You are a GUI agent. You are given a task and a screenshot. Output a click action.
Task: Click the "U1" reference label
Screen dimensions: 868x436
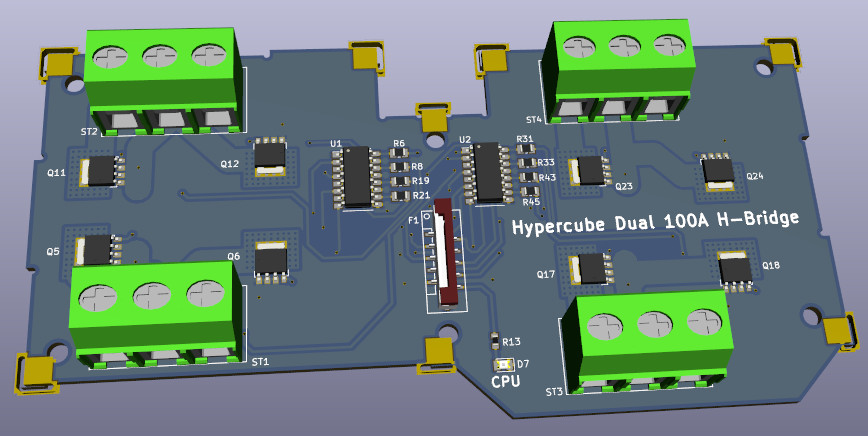(336, 143)
